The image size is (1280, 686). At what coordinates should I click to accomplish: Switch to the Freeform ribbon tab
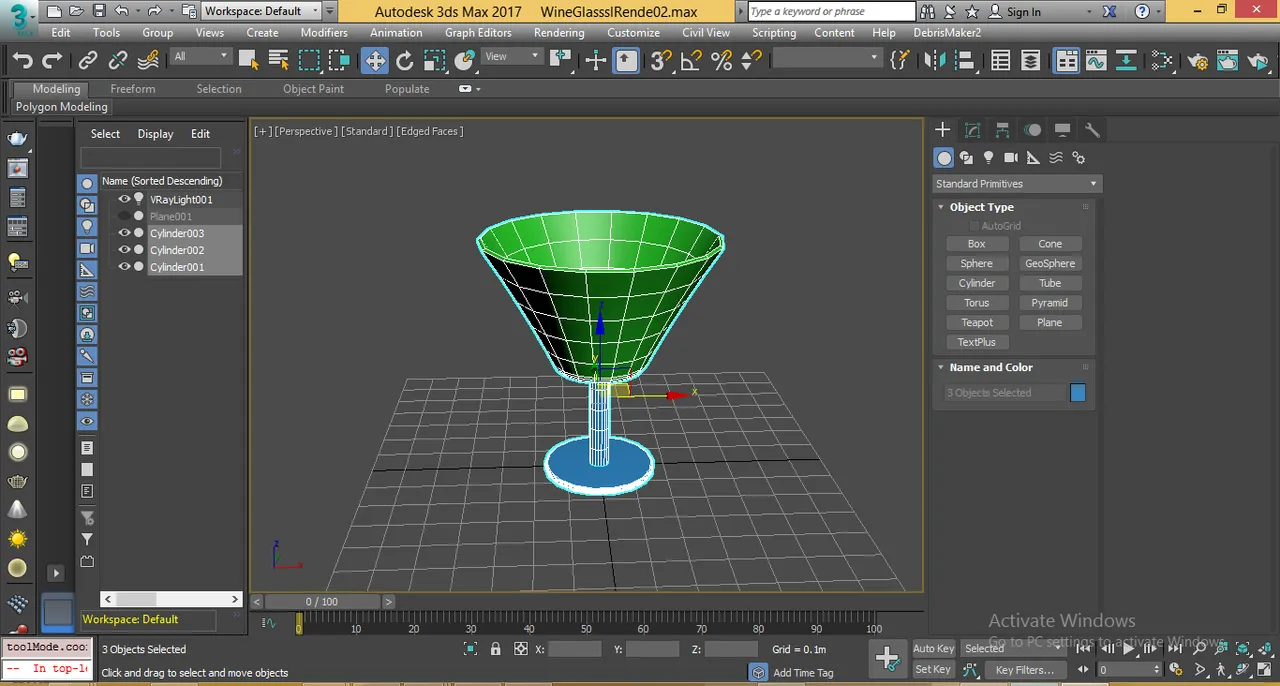[133, 89]
